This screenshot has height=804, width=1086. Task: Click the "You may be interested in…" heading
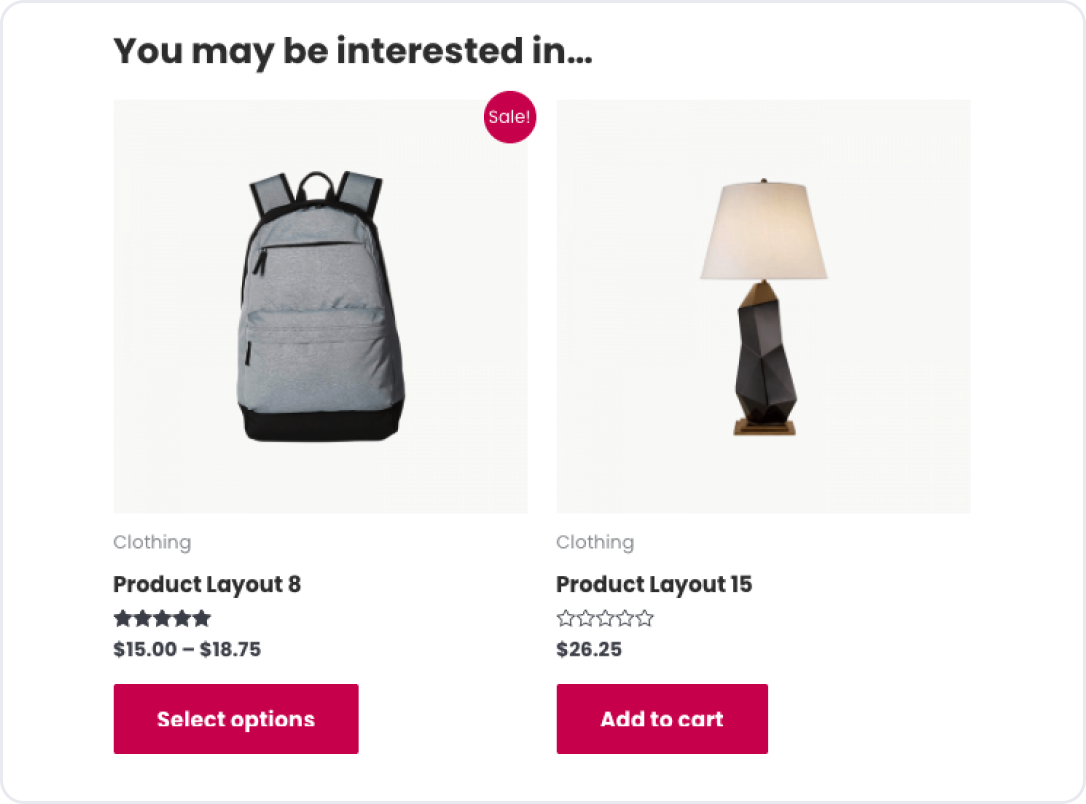tap(353, 50)
